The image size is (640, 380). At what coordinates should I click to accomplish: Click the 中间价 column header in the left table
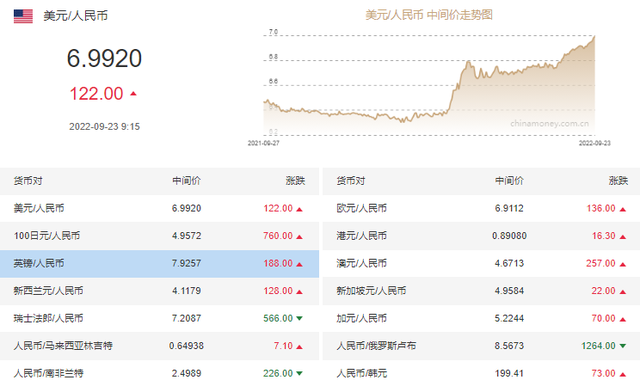pyautogui.click(x=187, y=181)
